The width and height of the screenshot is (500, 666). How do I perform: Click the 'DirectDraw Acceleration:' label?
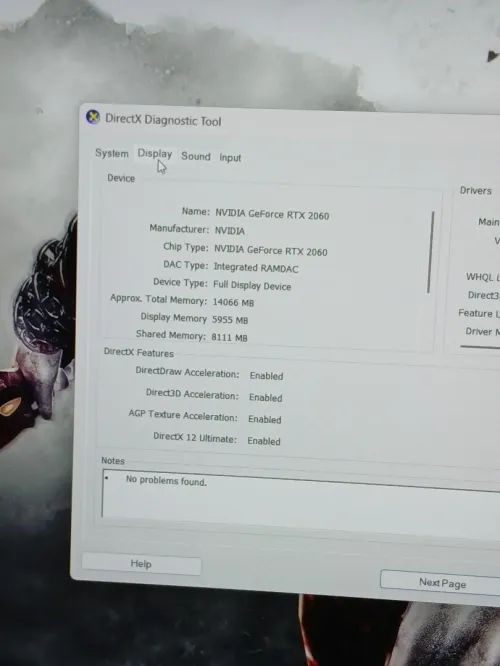click(187, 373)
